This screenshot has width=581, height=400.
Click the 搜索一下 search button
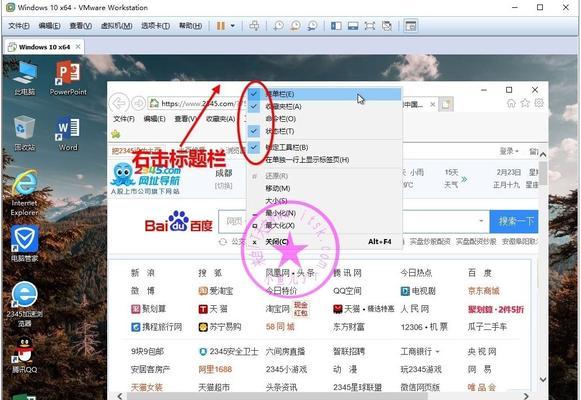[x=514, y=221]
